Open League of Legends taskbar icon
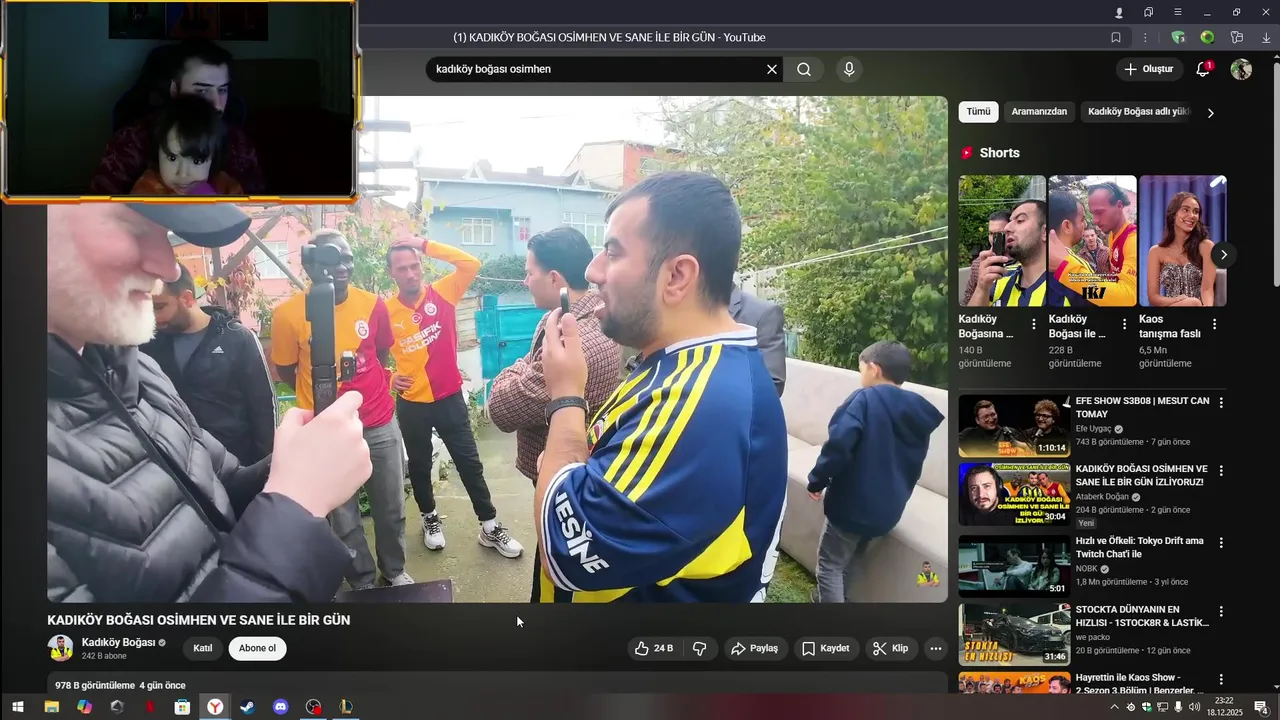This screenshot has width=1280, height=720. tap(345, 707)
